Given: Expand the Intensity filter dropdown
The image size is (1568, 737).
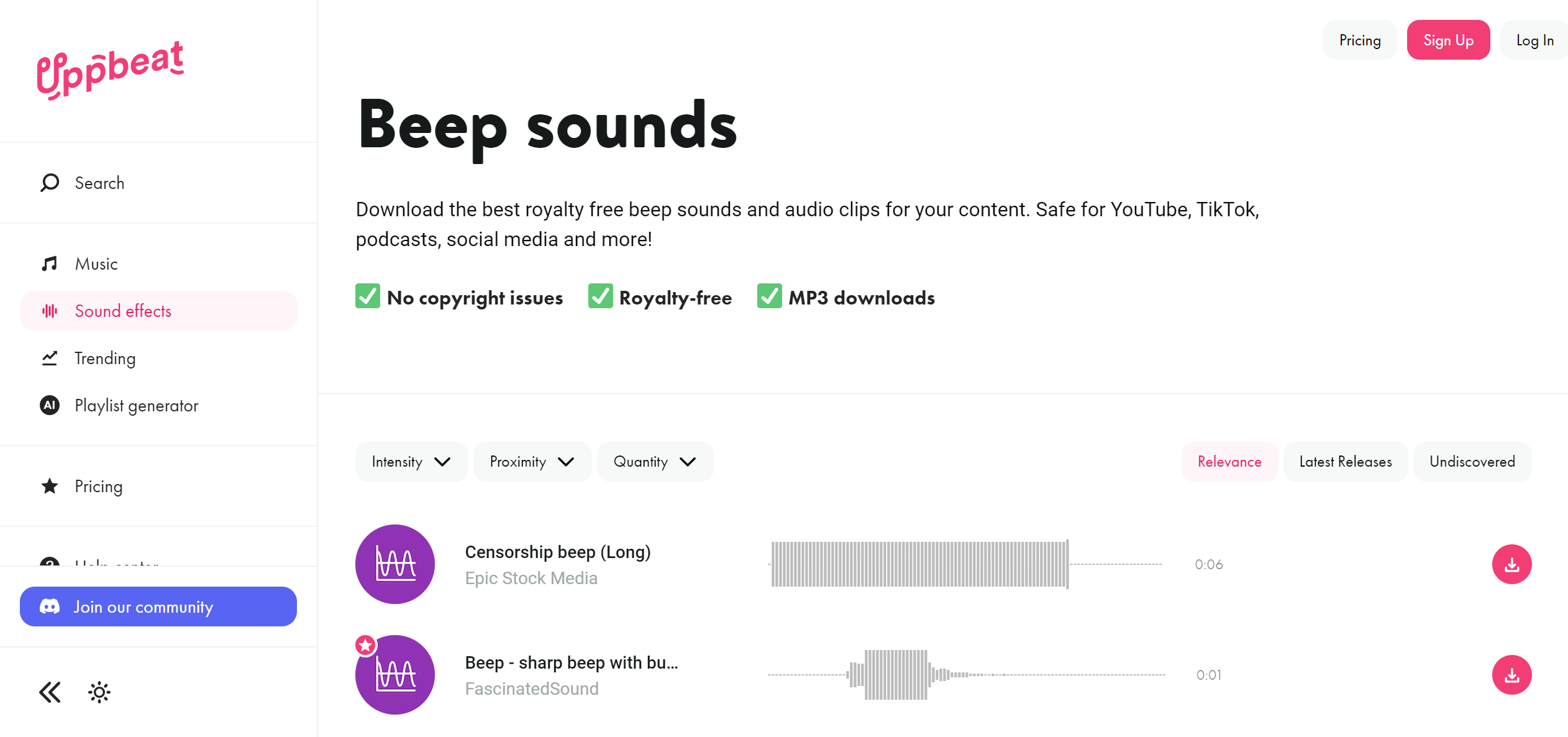Looking at the screenshot, I should pyautogui.click(x=411, y=462).
